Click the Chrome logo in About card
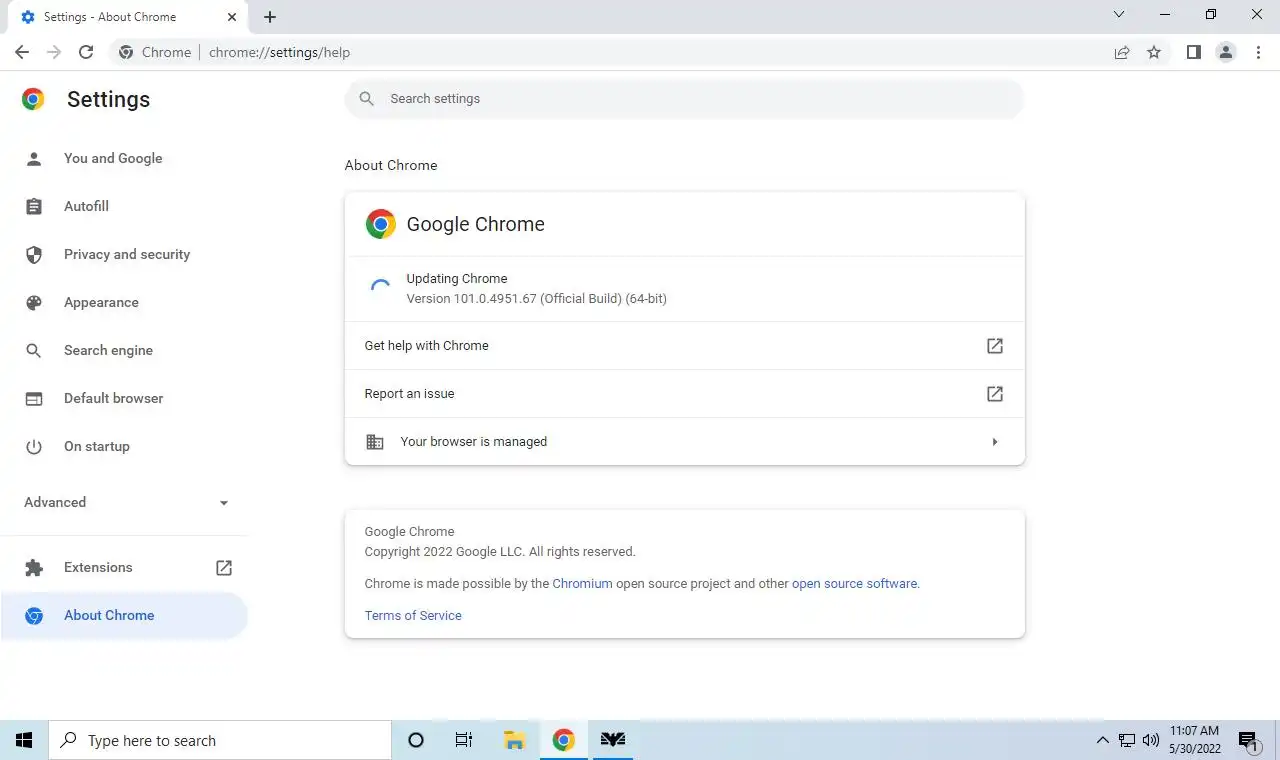This screenshot has height=760, width=1280. pos(381,224)
